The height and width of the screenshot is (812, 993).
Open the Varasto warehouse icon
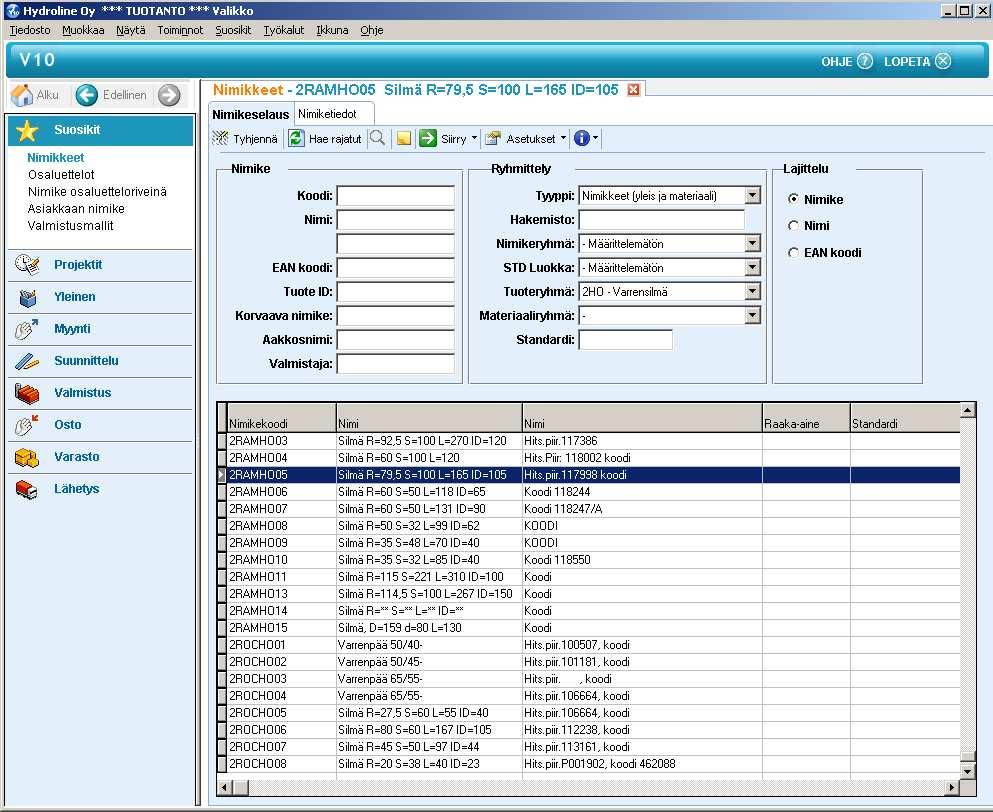click(x=27, y=457)
